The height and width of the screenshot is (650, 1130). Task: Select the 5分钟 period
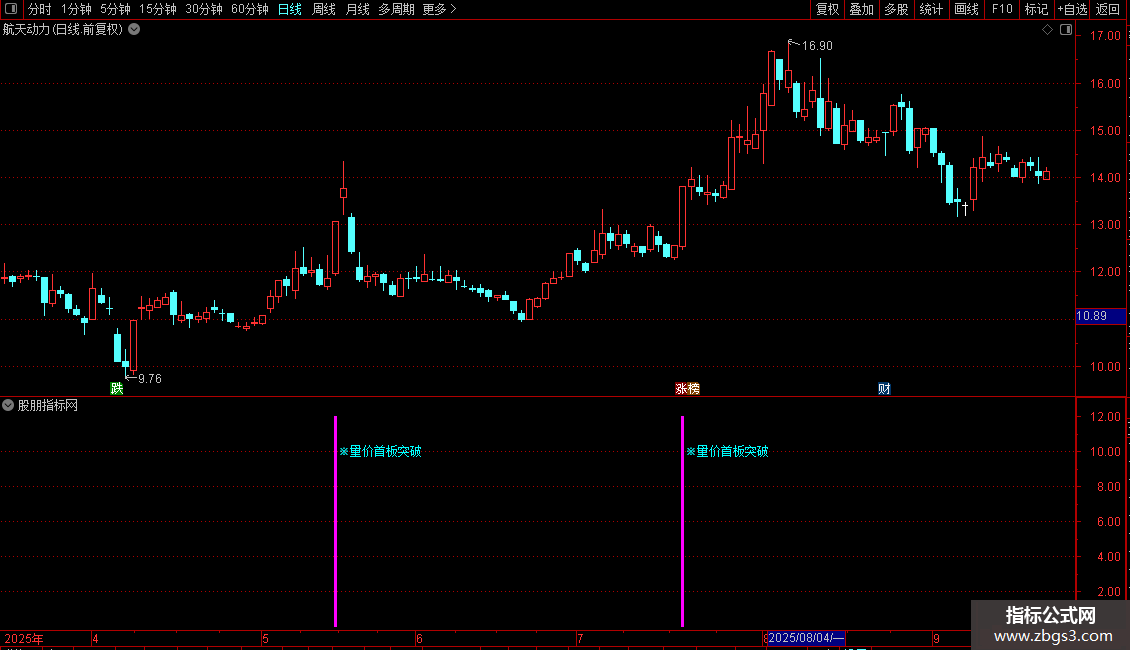point(115,9)
